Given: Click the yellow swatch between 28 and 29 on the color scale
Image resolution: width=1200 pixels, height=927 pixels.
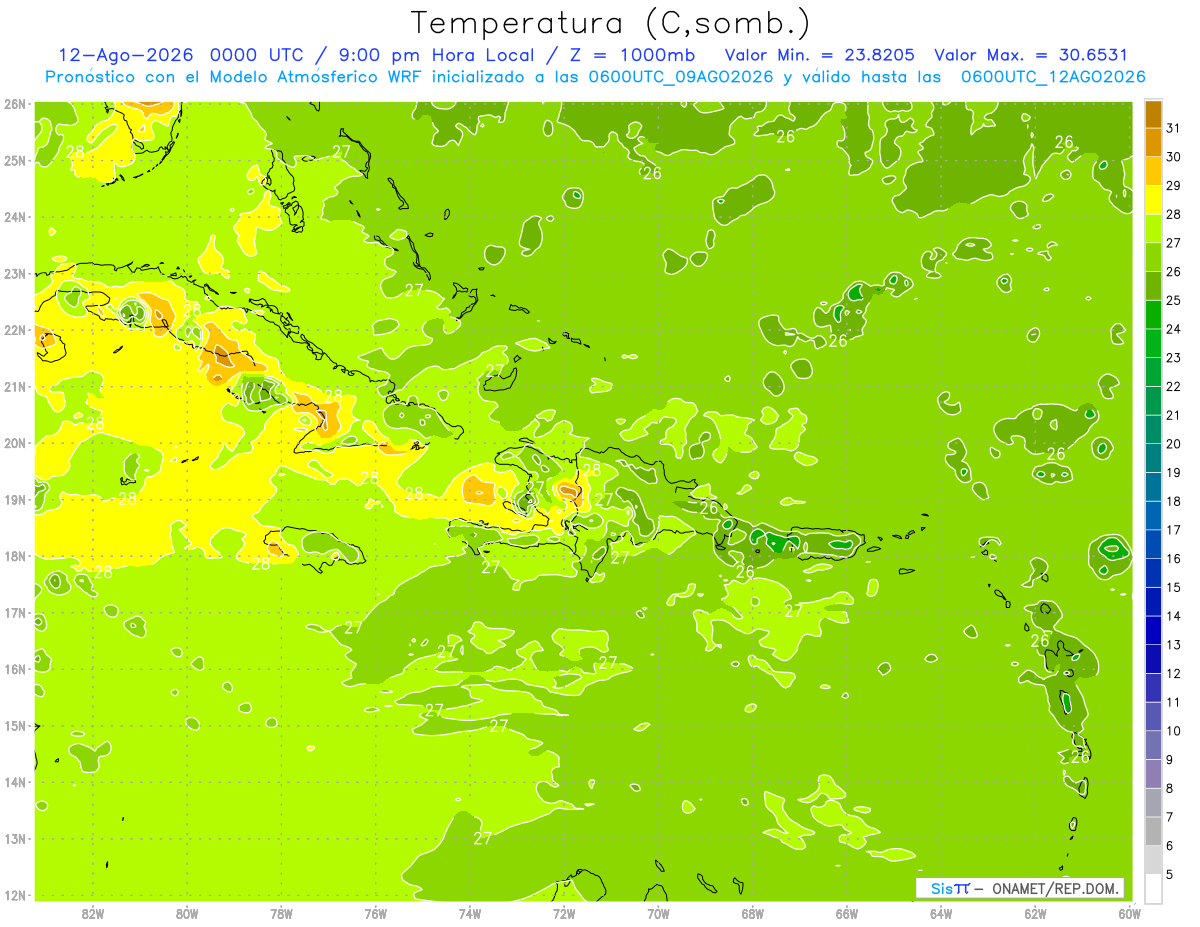Looking at the screenshot, I should pyautogui.click(x=1153, y=200).
